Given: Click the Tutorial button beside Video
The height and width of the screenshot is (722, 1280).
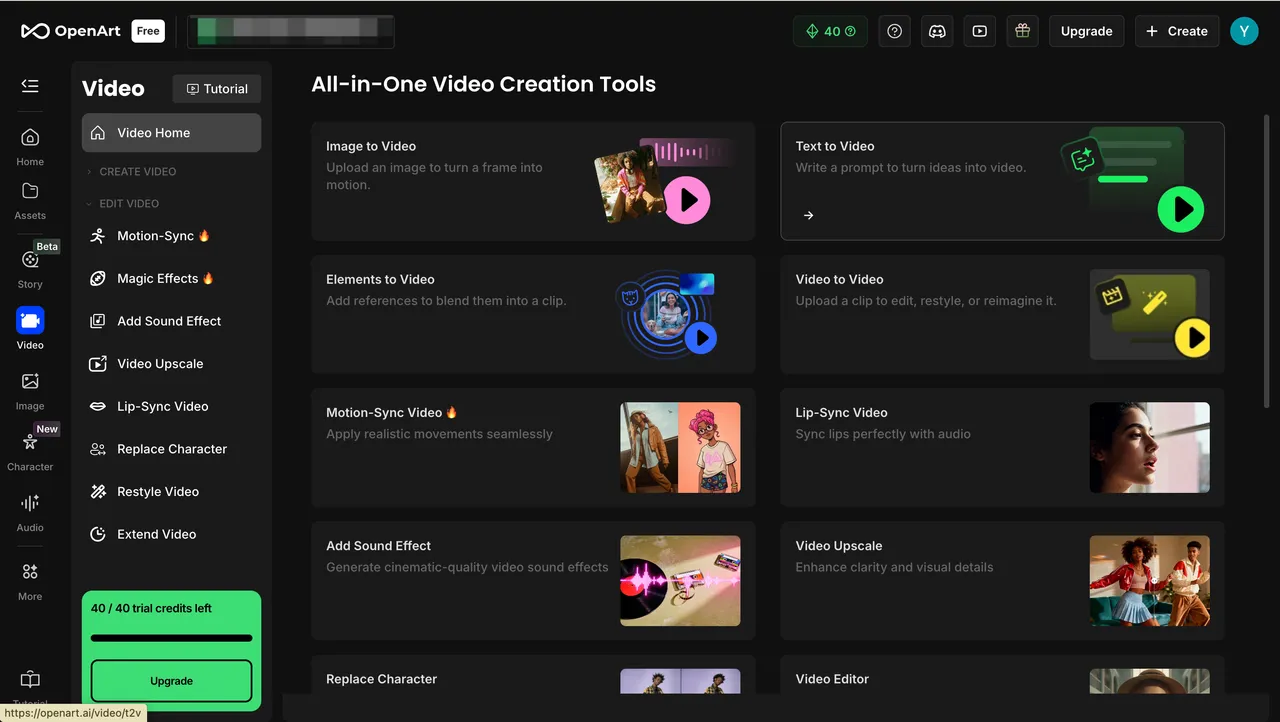Looking at the screenshot, I should [x=217, y=89].
